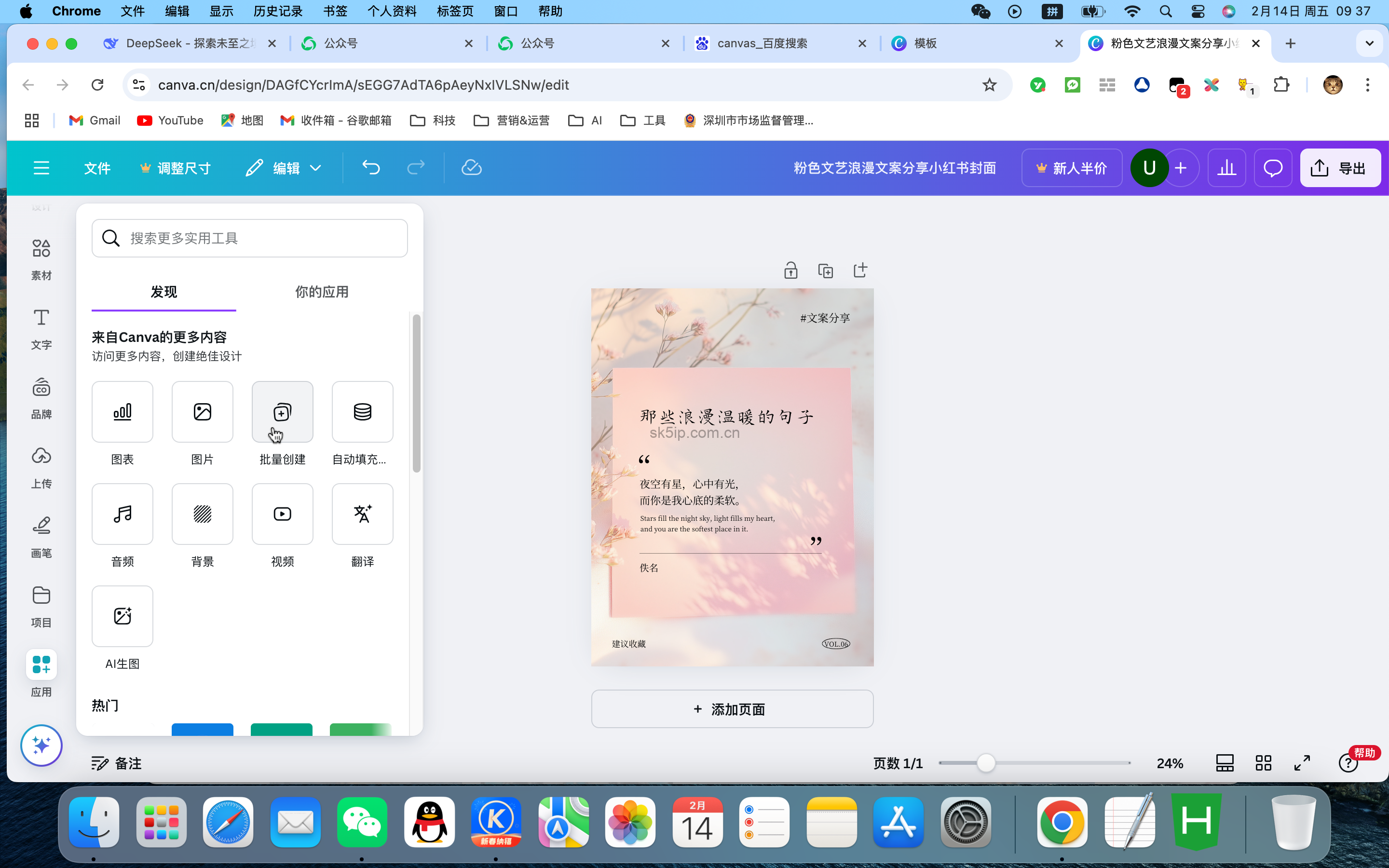The width and height of the screenshot is (1389, 868).
Task: Click the 搜索更多实用工具 search field
Action: (249, 238)
